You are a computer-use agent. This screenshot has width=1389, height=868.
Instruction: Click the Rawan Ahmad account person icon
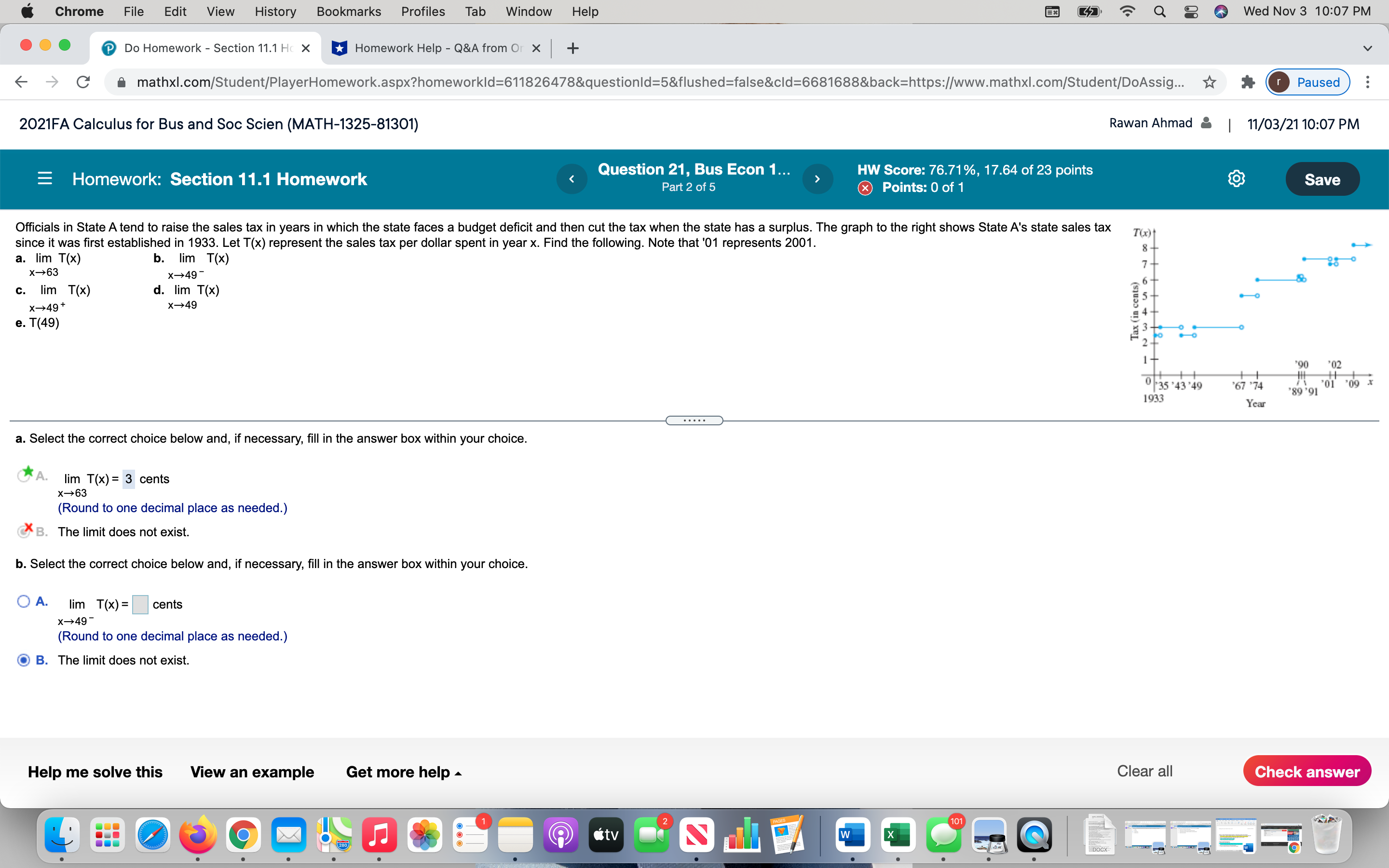[1205, 123]
